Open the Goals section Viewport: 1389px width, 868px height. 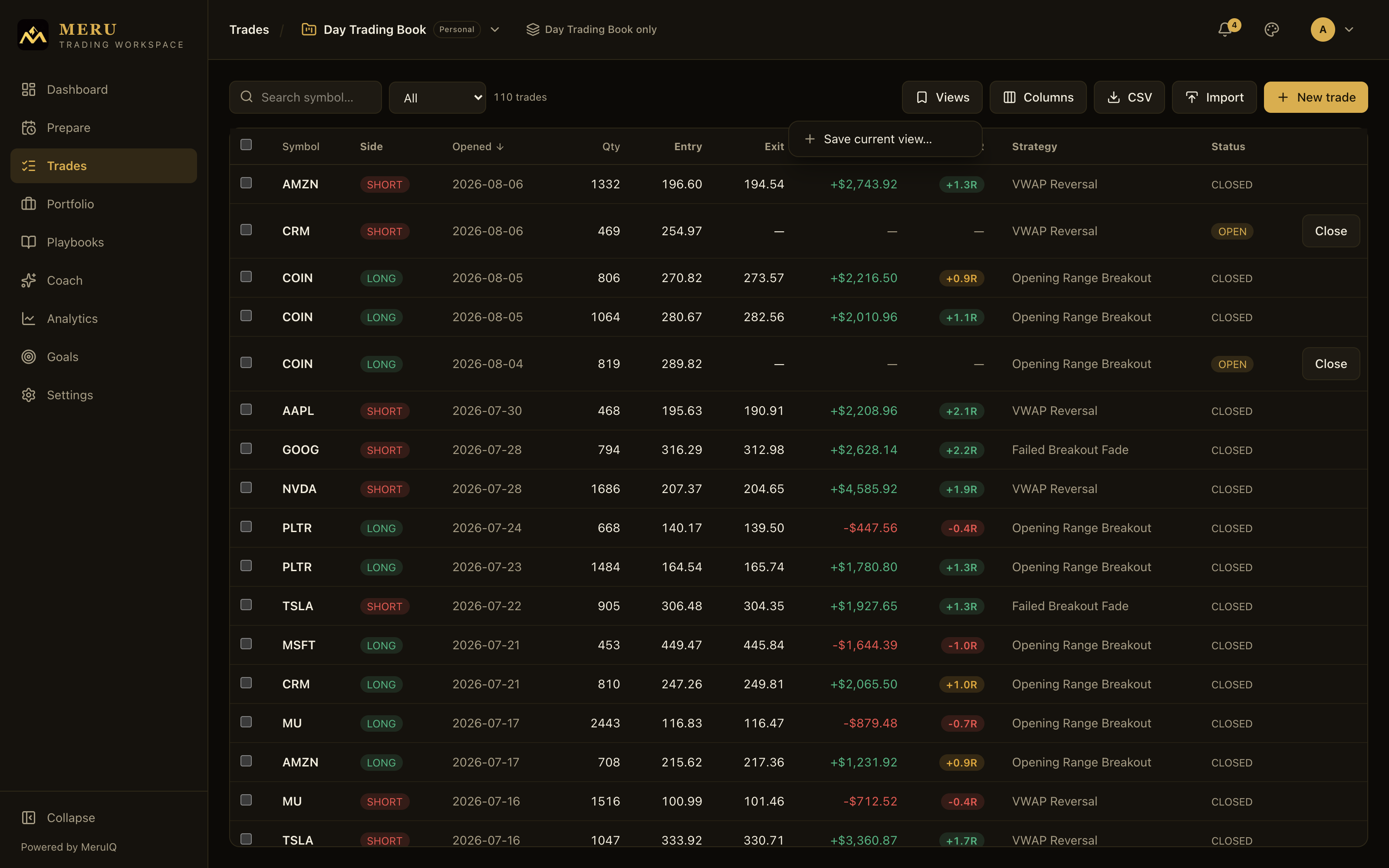click(x=103, y=356)
